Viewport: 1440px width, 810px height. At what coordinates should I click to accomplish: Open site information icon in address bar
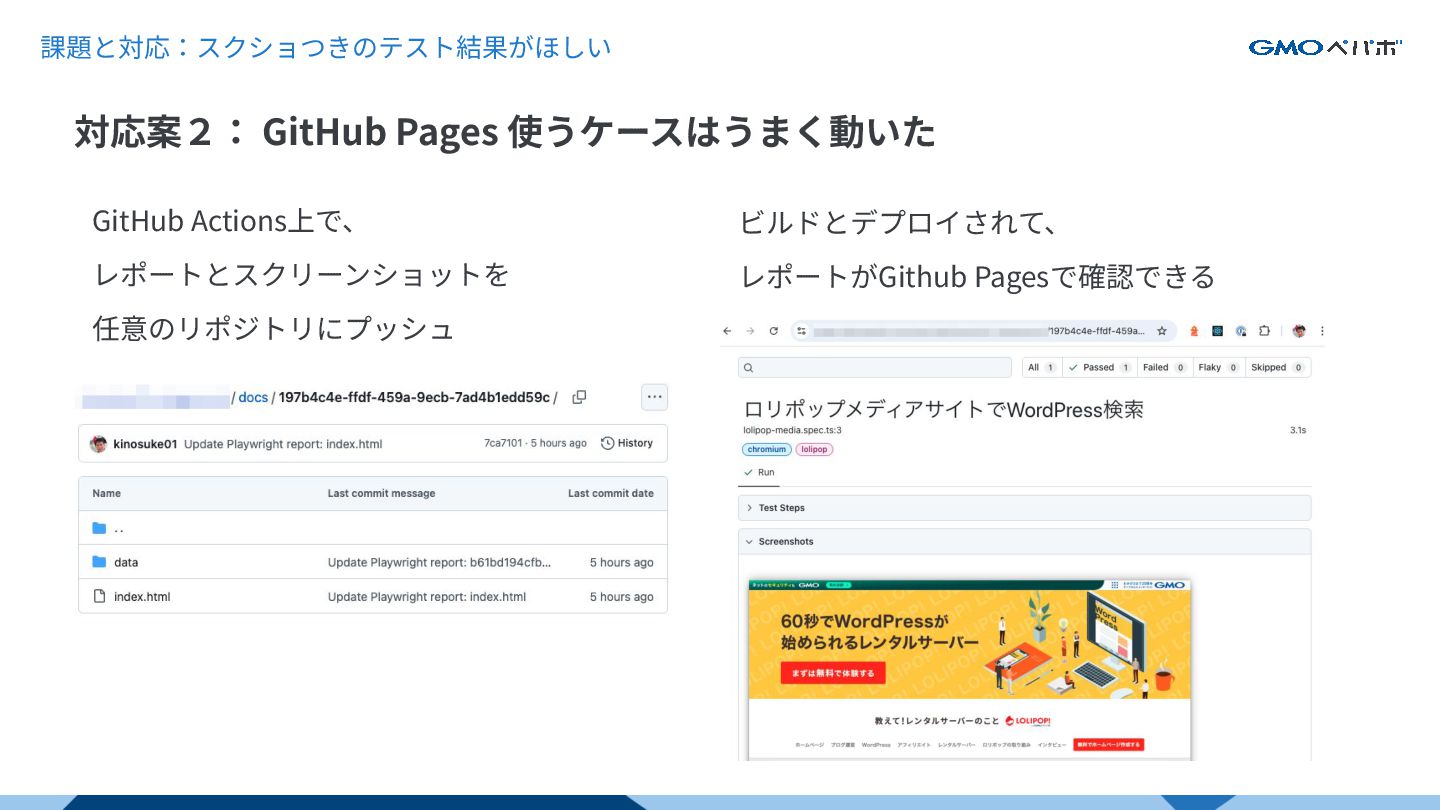[x=801, y=331]
